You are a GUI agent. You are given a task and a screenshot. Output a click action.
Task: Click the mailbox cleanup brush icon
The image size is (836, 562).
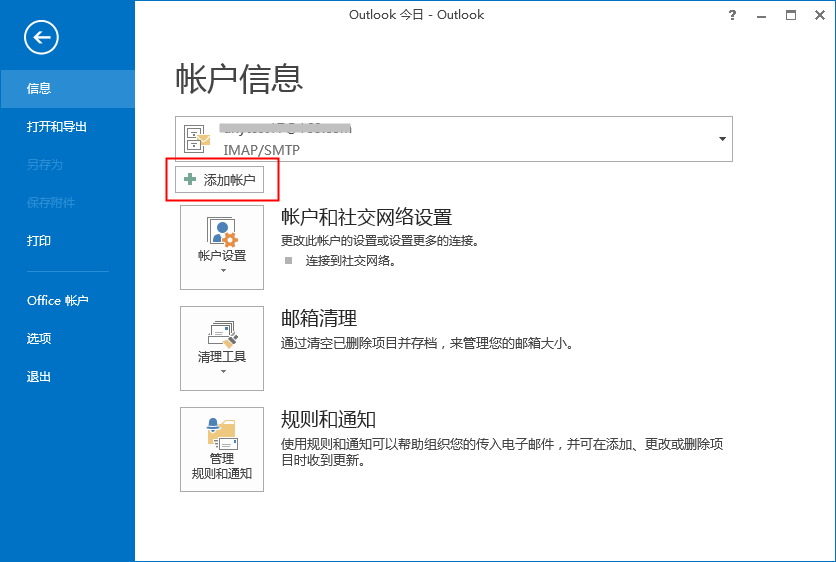tap(222, 334)
